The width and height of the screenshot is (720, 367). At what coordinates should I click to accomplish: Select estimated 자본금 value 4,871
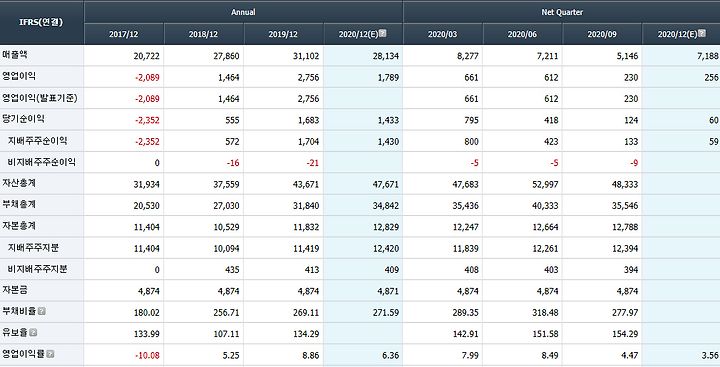click(x=388, y=292)
